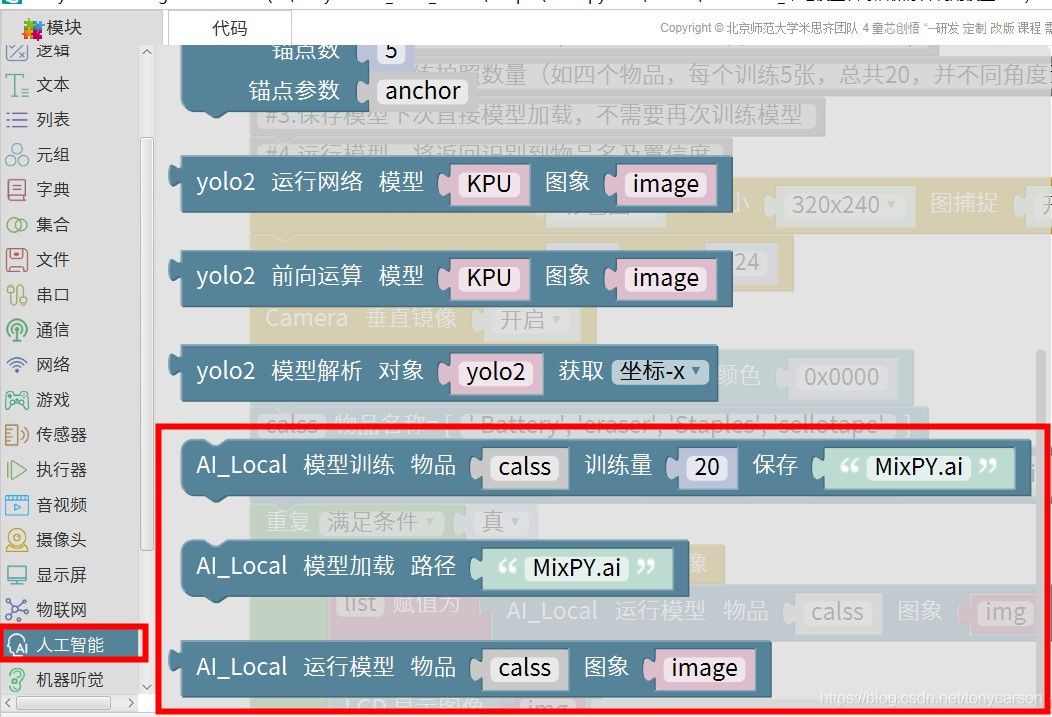Expand the 320x240 resolution dropdown

pyautogui.click(x=846, y=206)
